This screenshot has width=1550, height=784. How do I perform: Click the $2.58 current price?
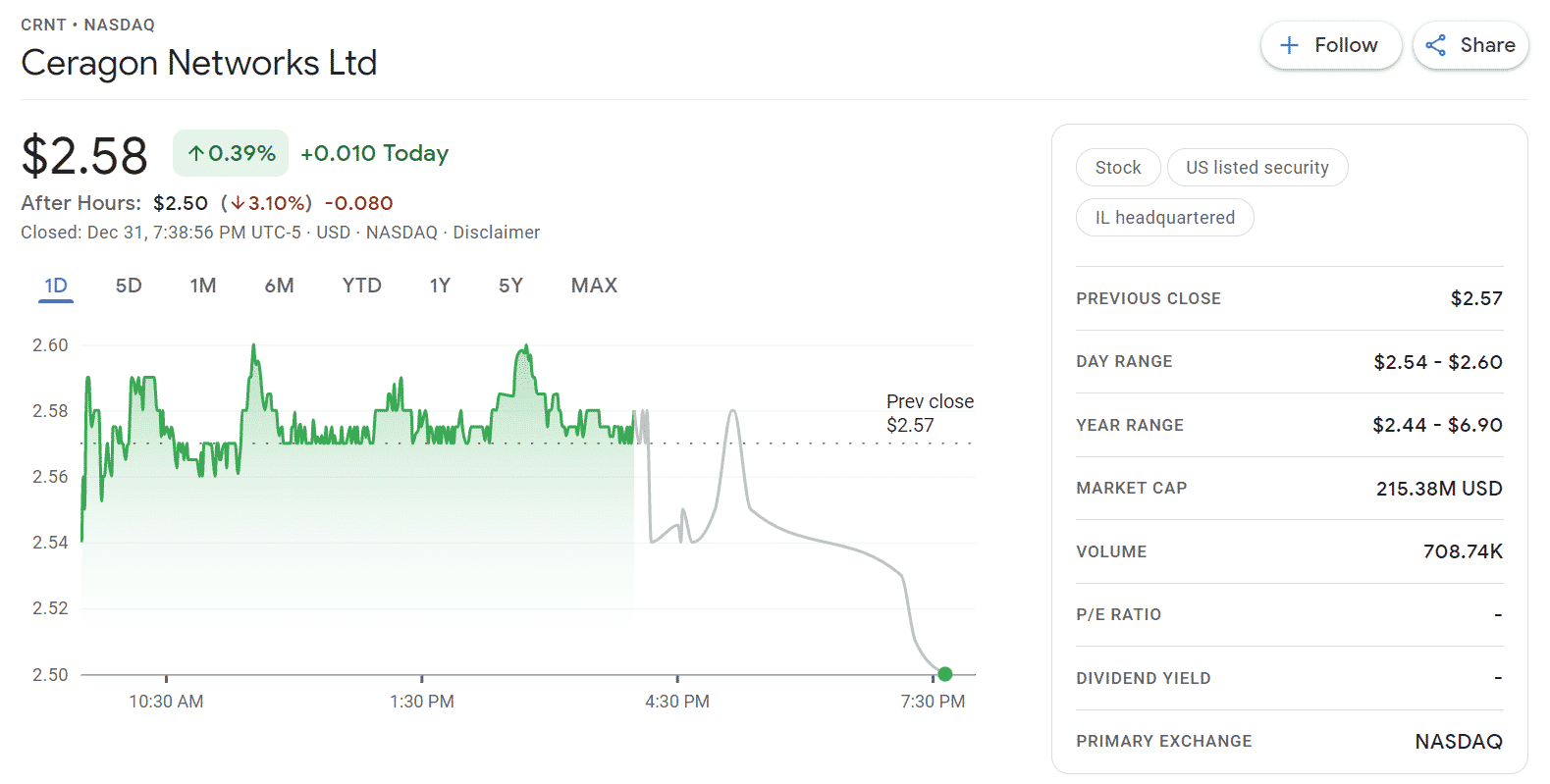(x=84, y=156)
